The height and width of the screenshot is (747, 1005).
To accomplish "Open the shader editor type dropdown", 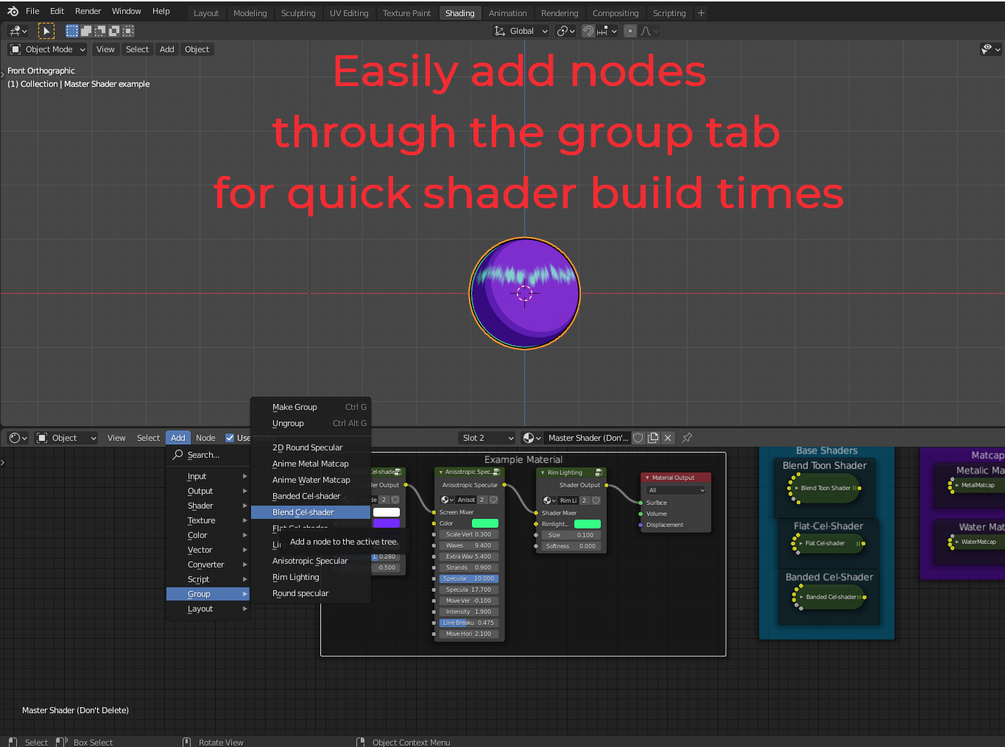I will point(18,438).
